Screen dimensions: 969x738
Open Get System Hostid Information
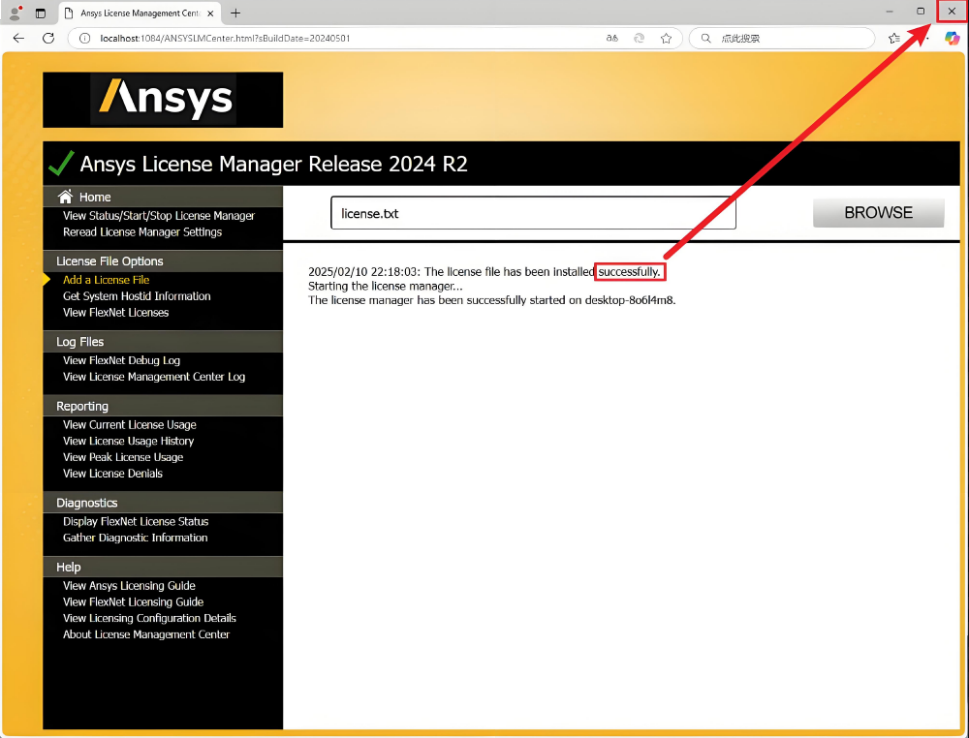pyautogui.click(x=137, y=296)
